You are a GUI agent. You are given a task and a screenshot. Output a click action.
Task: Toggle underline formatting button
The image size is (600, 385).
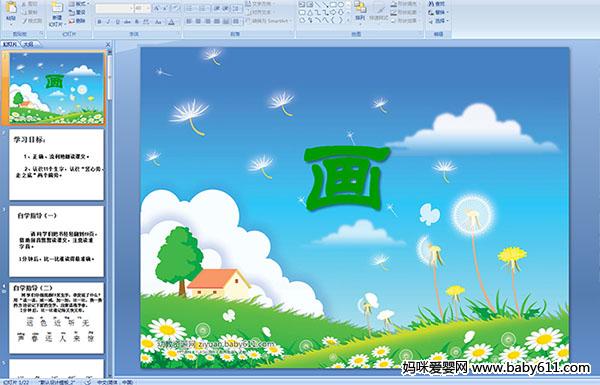[117, 22]
